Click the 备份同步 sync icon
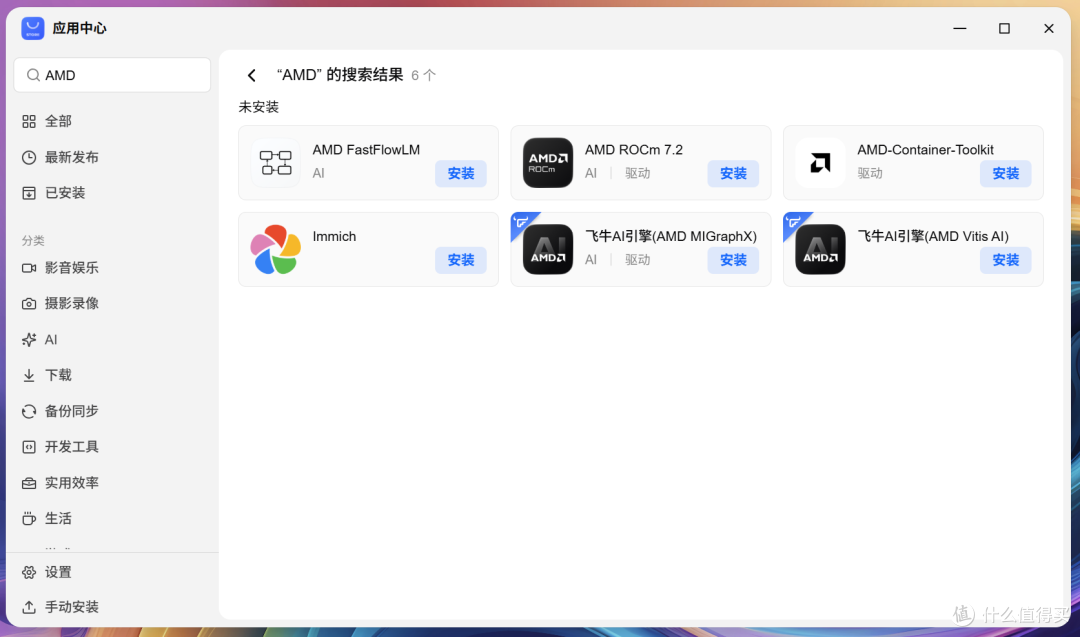The image size is (1080, 637). (29, 411)
